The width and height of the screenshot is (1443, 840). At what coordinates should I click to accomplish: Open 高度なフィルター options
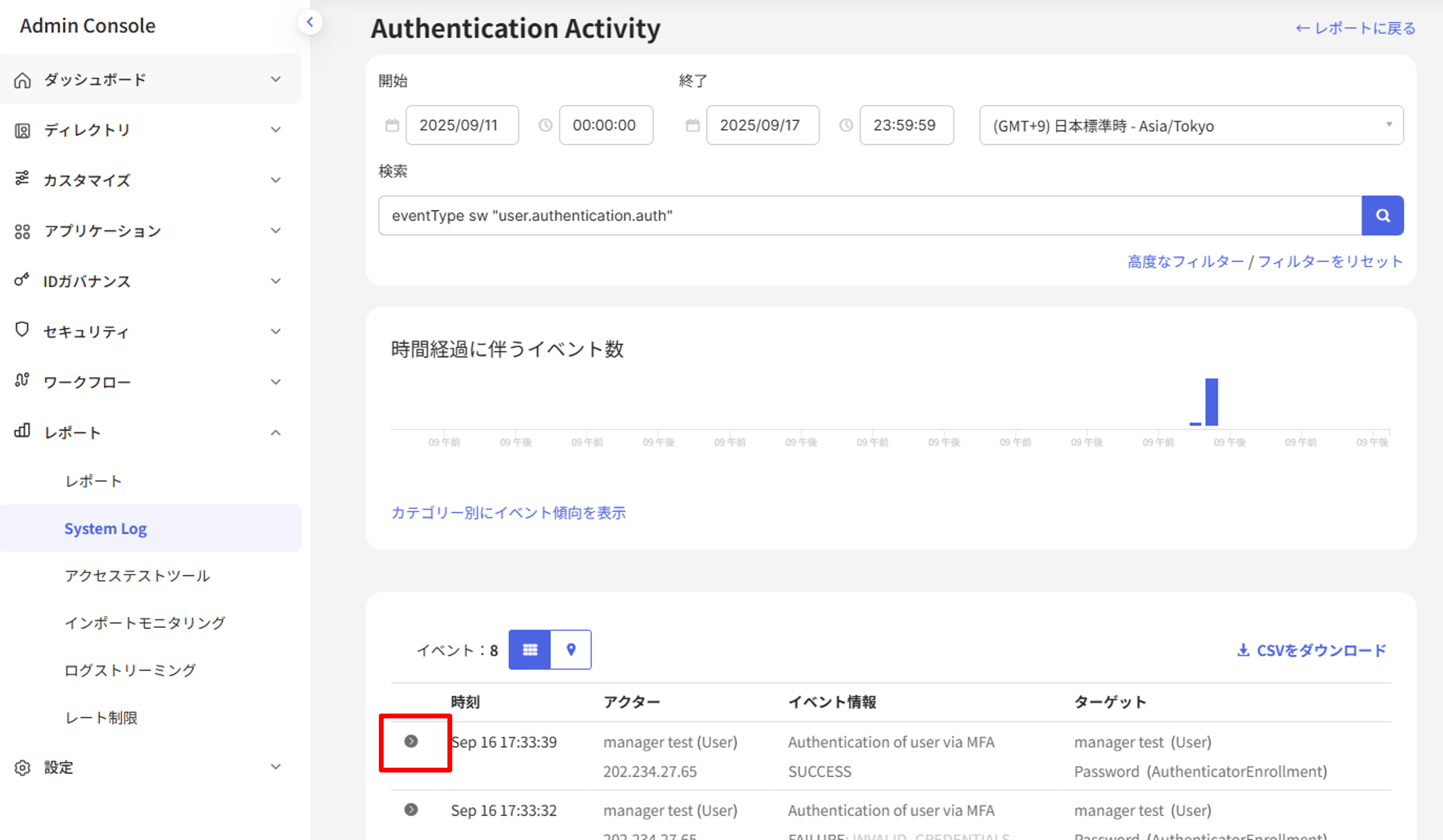(x=1185, y=261)
